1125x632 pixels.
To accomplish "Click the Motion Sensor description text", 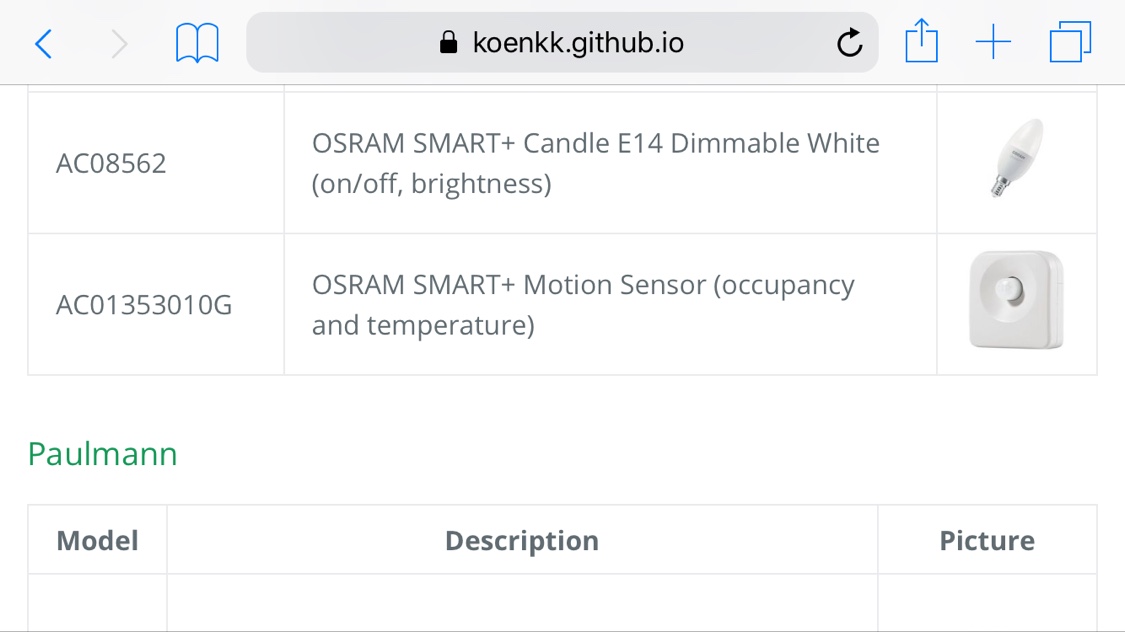I will click(583, 305).
